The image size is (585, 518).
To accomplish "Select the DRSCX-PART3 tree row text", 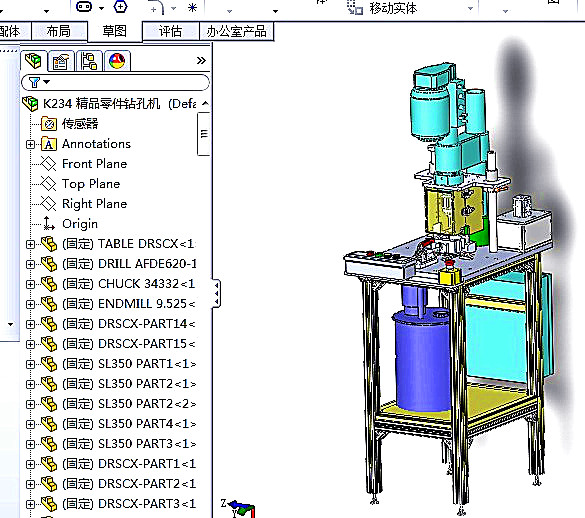I will (129, 504).
